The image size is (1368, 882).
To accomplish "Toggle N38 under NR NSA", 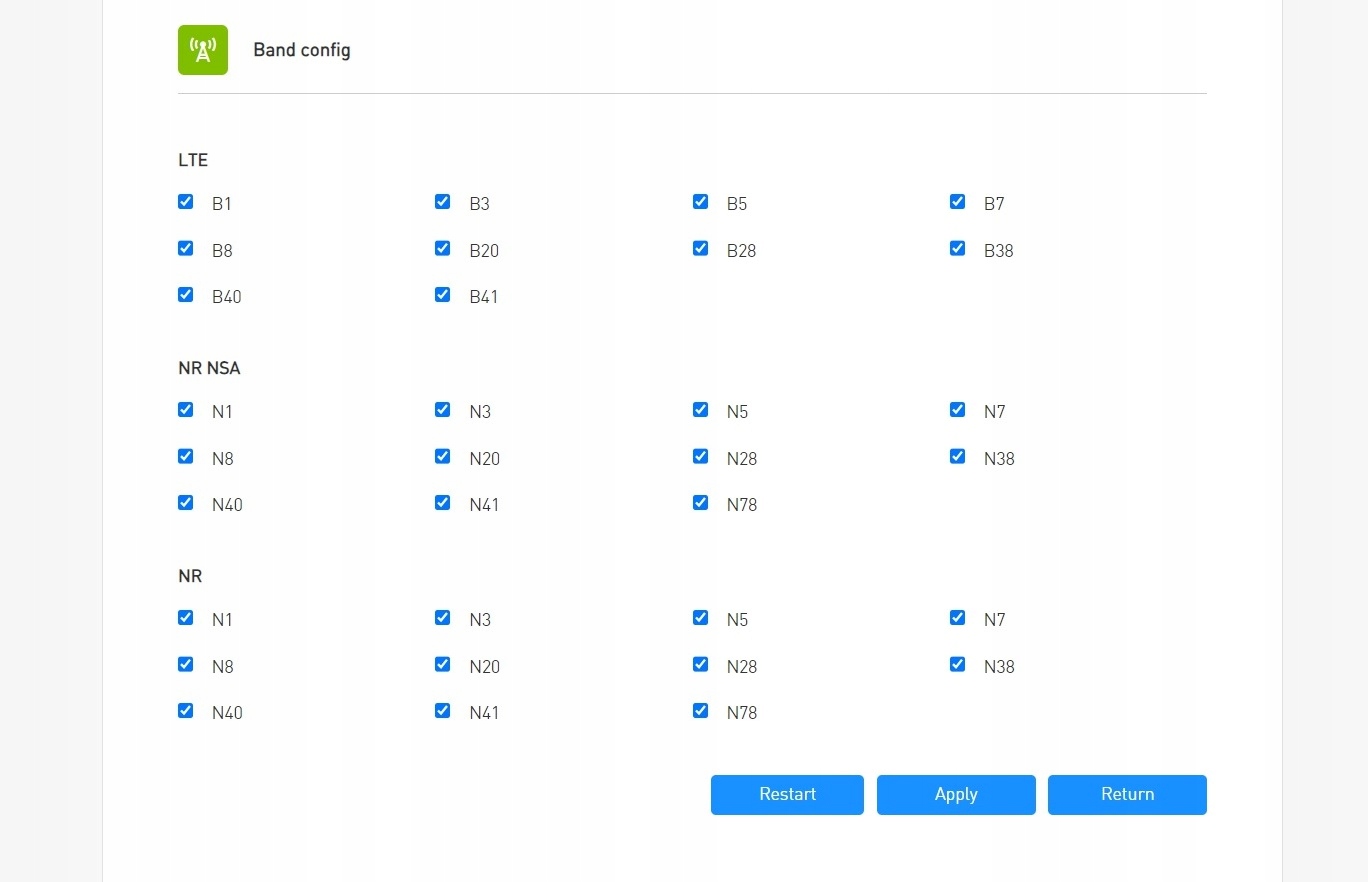I will tap(958, 457).
